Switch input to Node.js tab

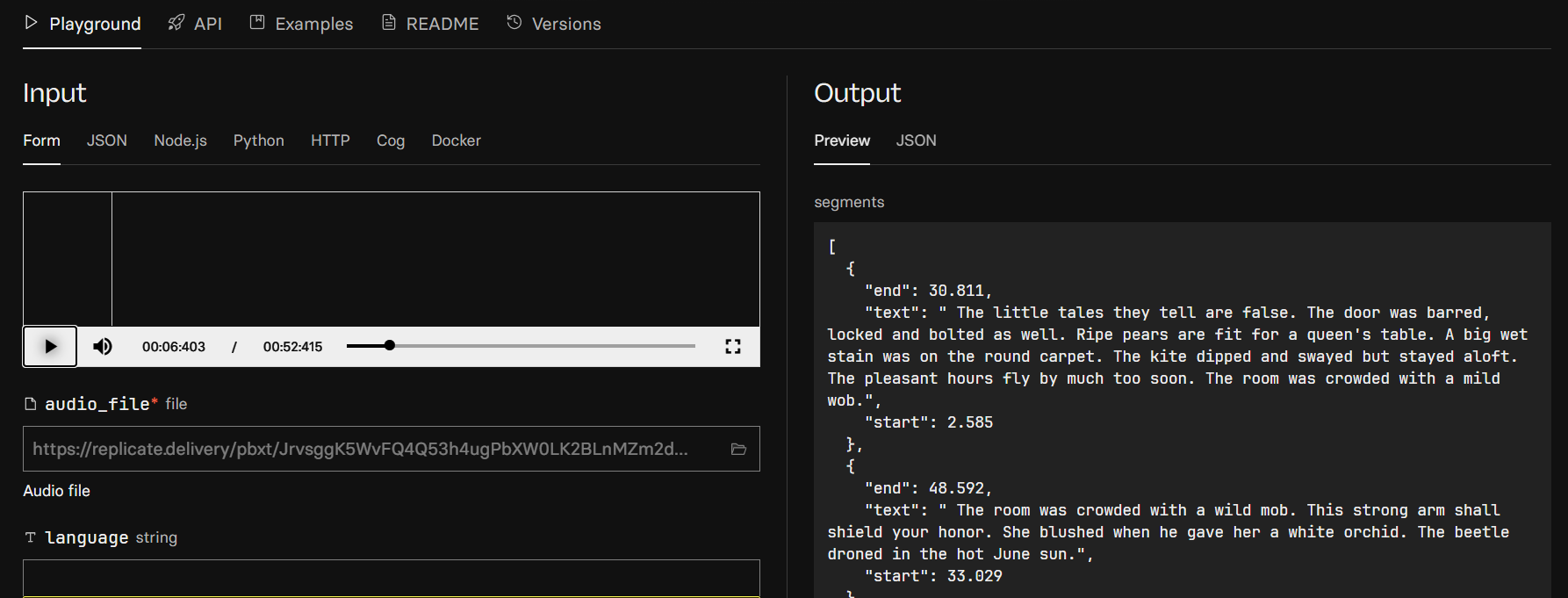tap(181, 140)
